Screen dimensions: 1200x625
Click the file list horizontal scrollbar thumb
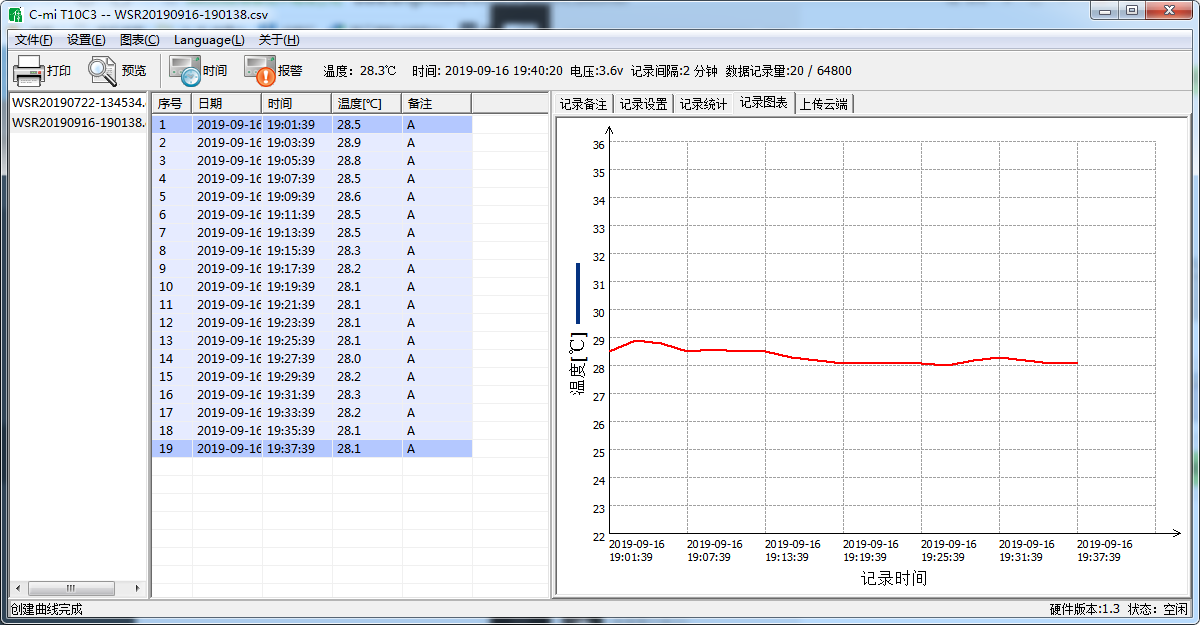71,588
